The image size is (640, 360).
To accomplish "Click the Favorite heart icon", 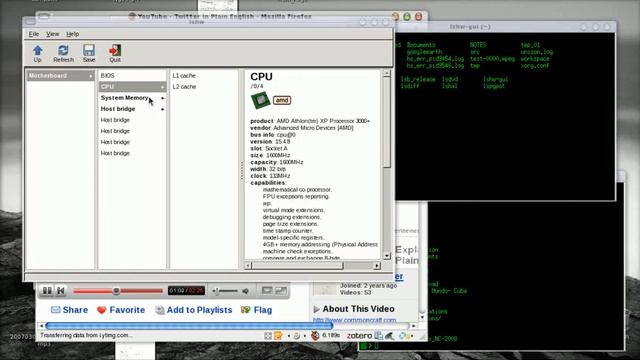I will click(102, 310).
